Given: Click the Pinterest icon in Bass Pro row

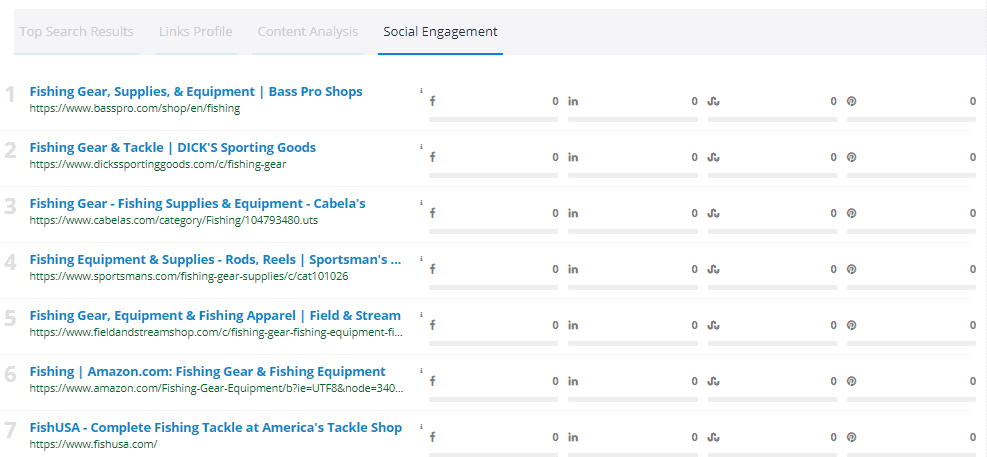Looking at the screenshot, I should pyautogui.click(x=851, y=101).
